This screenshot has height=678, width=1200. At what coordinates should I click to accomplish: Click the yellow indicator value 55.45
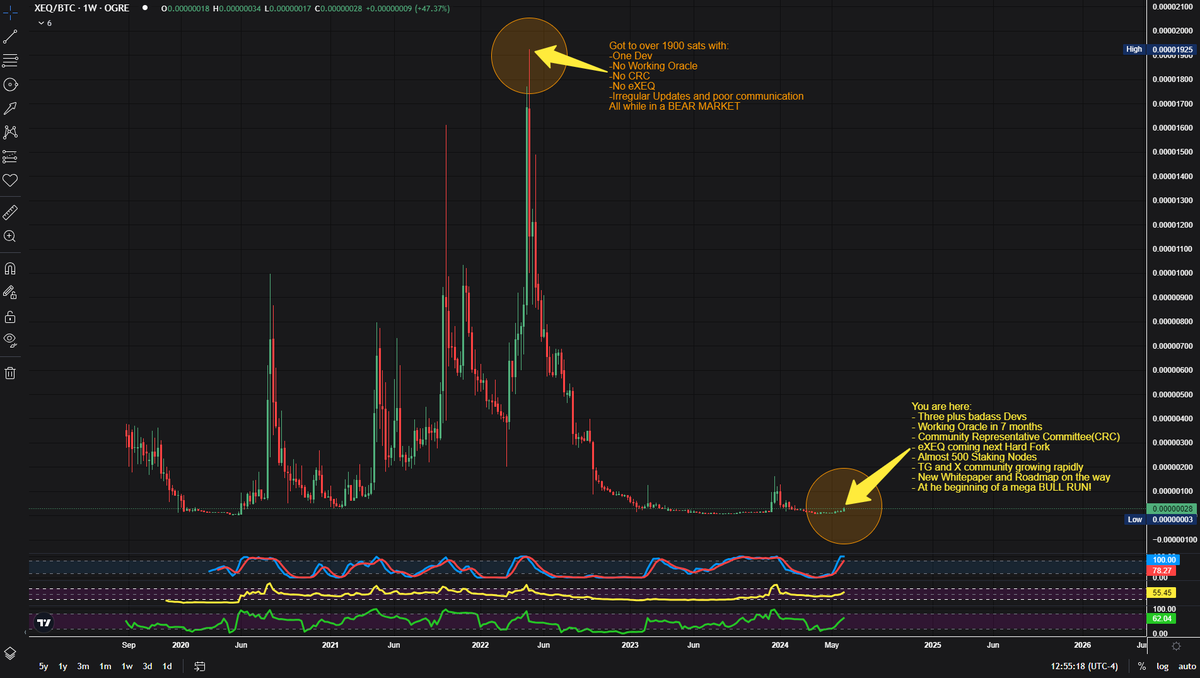1161,593
